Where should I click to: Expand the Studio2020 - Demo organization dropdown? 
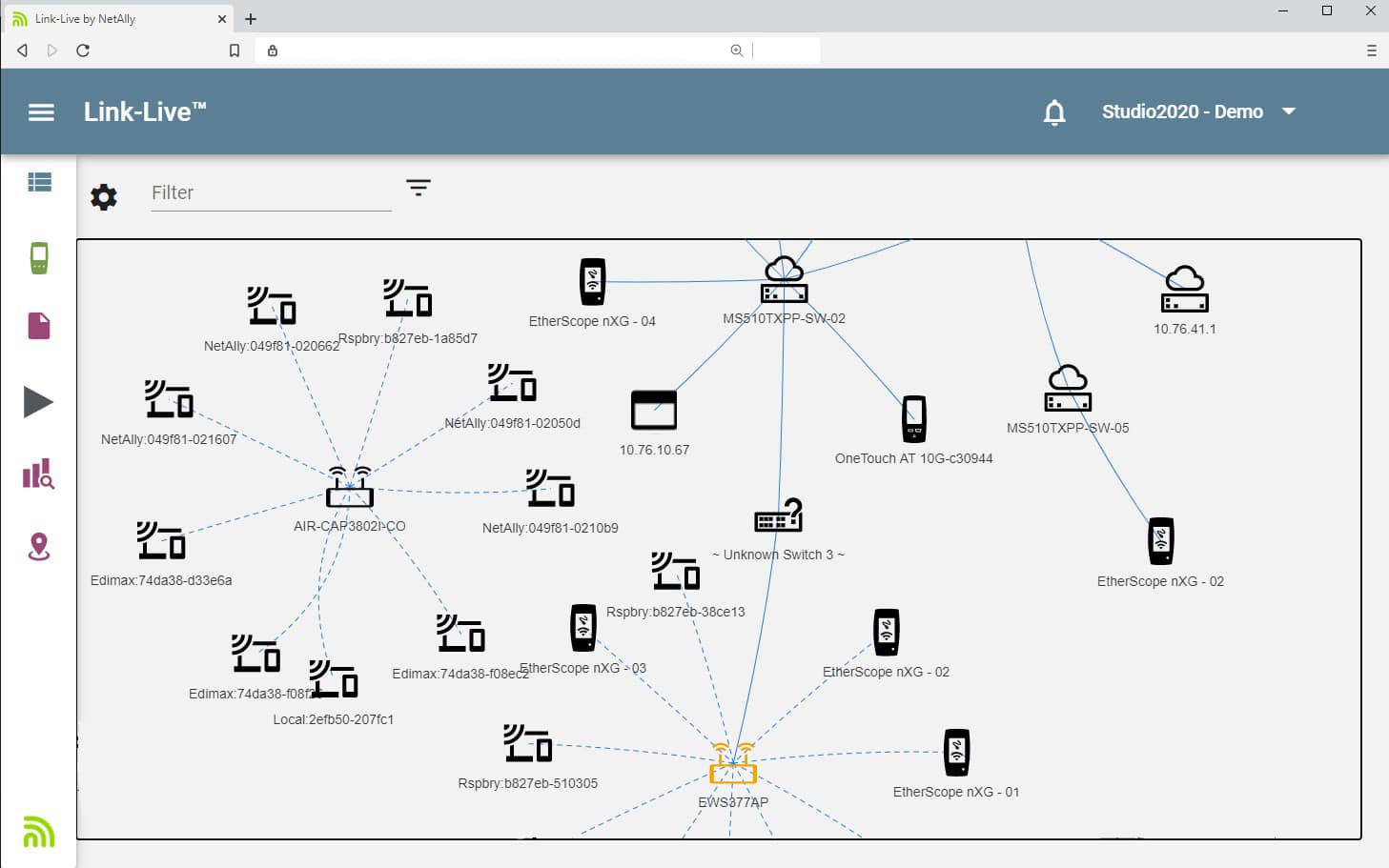coord(1288,111)
